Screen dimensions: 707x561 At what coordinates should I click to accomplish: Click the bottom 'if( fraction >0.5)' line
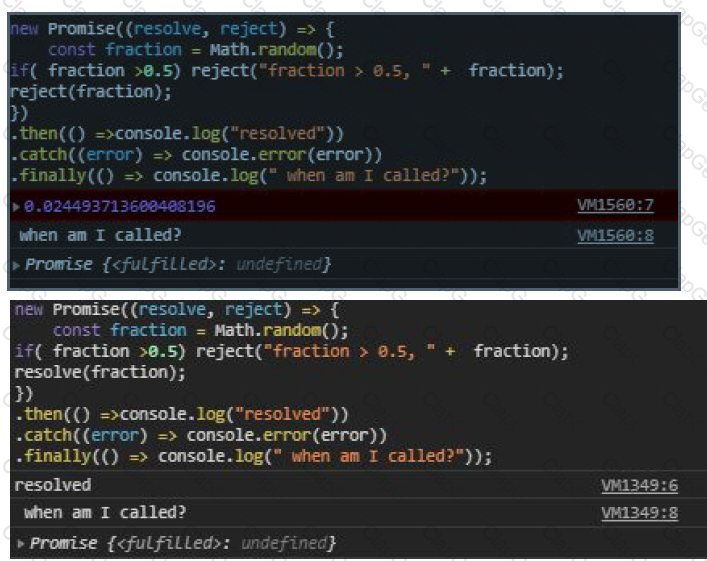pos(292,351)
